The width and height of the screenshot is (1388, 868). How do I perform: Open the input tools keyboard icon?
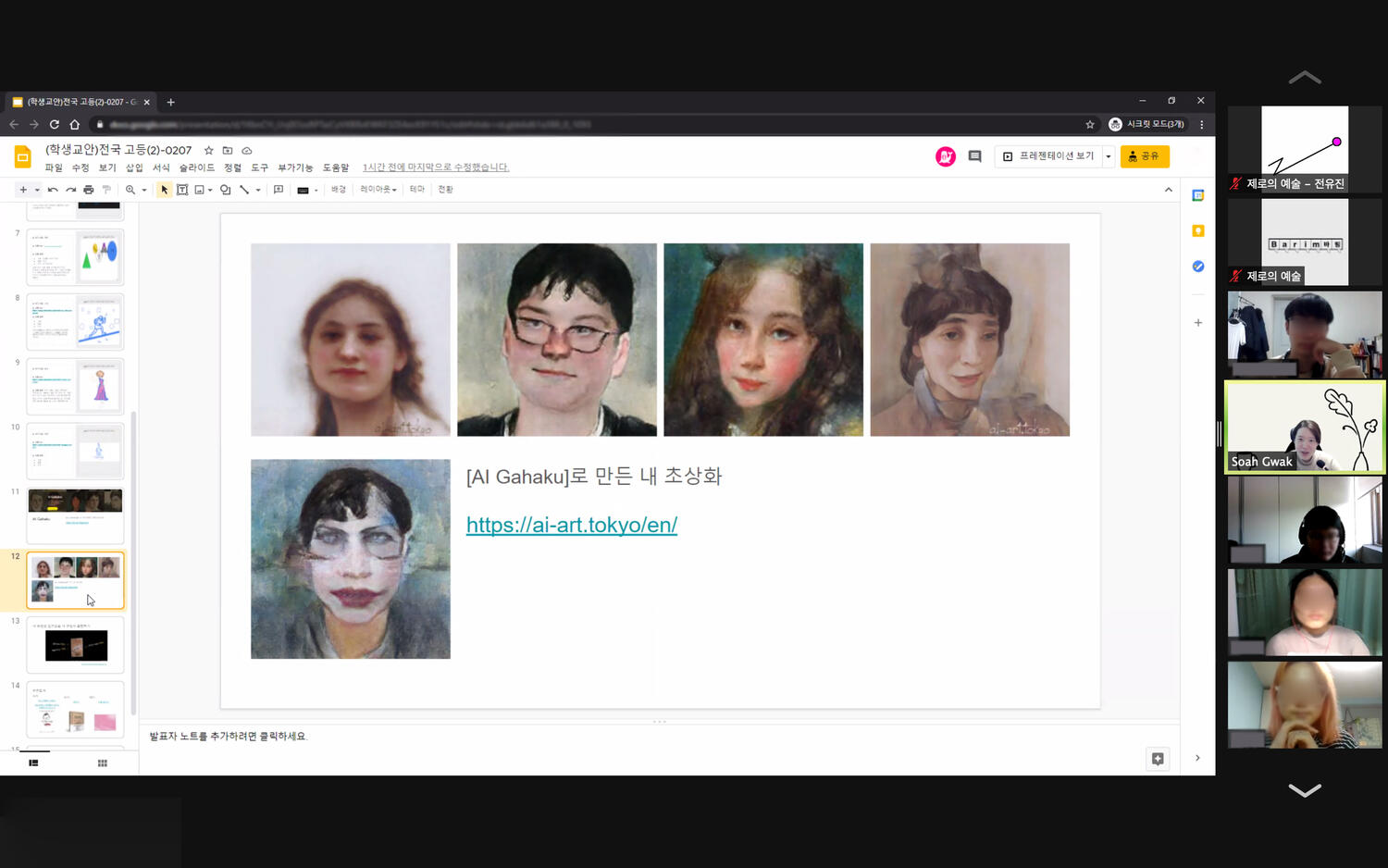pos(303,190)
